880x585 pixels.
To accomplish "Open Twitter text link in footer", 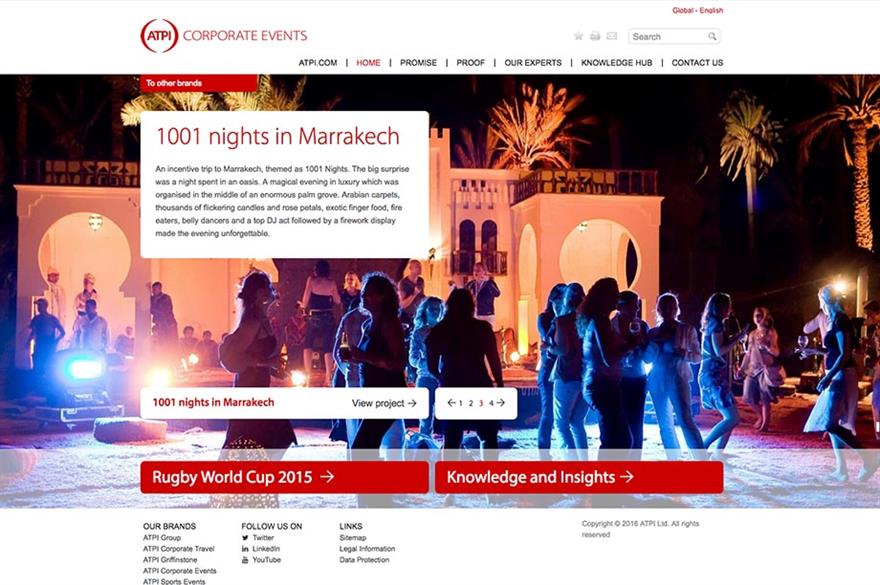I will click(x=263, y=537).
